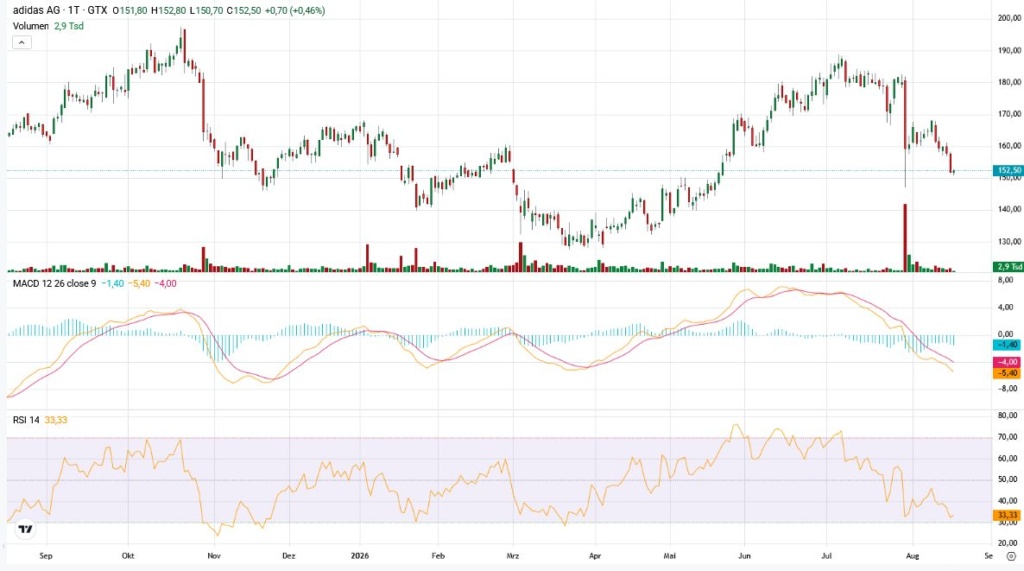Click the orange -5,40 MACD line tag
This screenshot has width=1024, height=571.
1006,373
